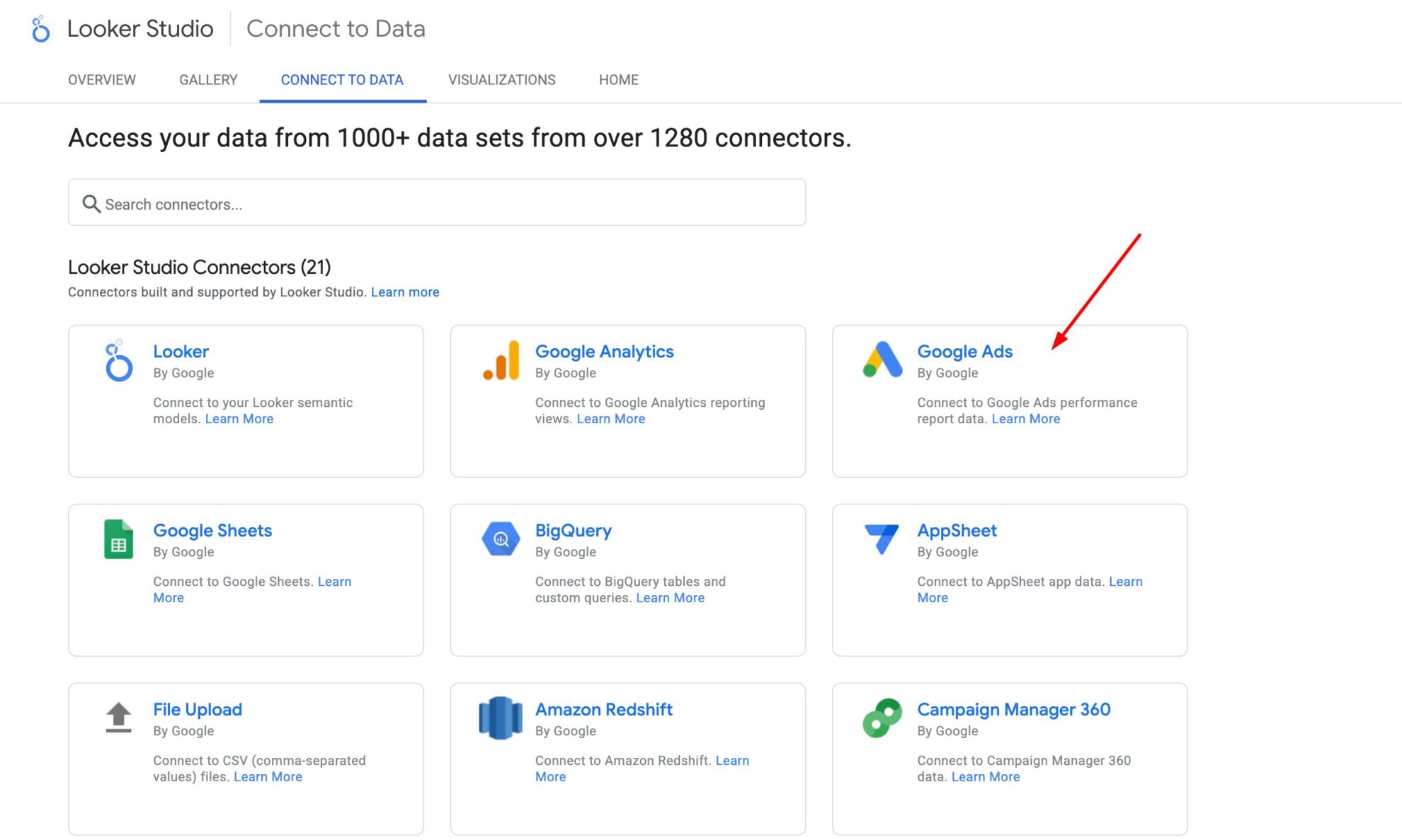Open the Home tab
The height and width of the screenshot is (840, 1402).
[x=619, y=80]
